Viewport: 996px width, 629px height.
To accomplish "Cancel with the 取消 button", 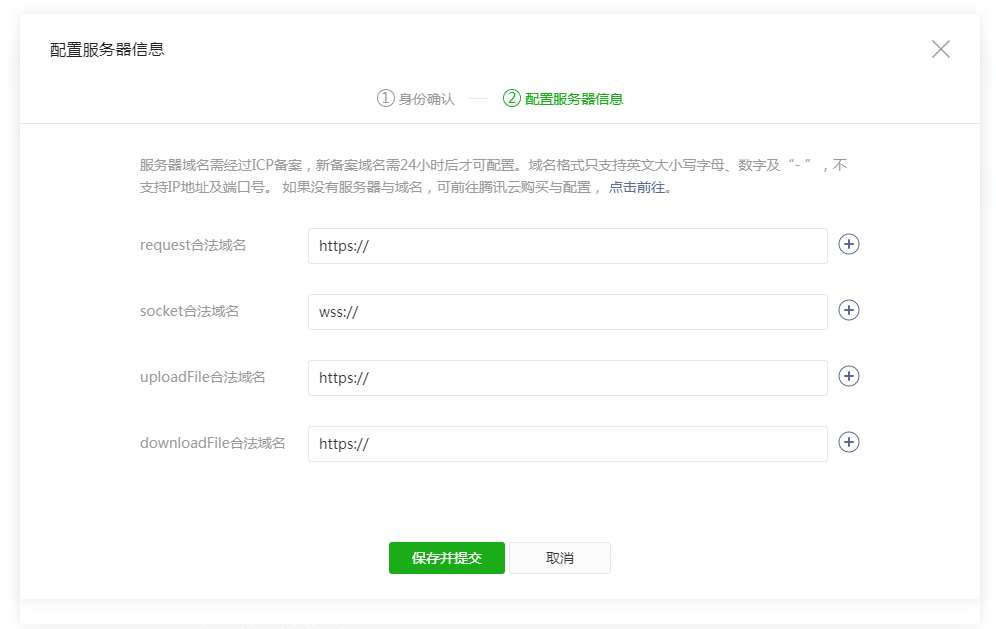I will tap(560, 558).
